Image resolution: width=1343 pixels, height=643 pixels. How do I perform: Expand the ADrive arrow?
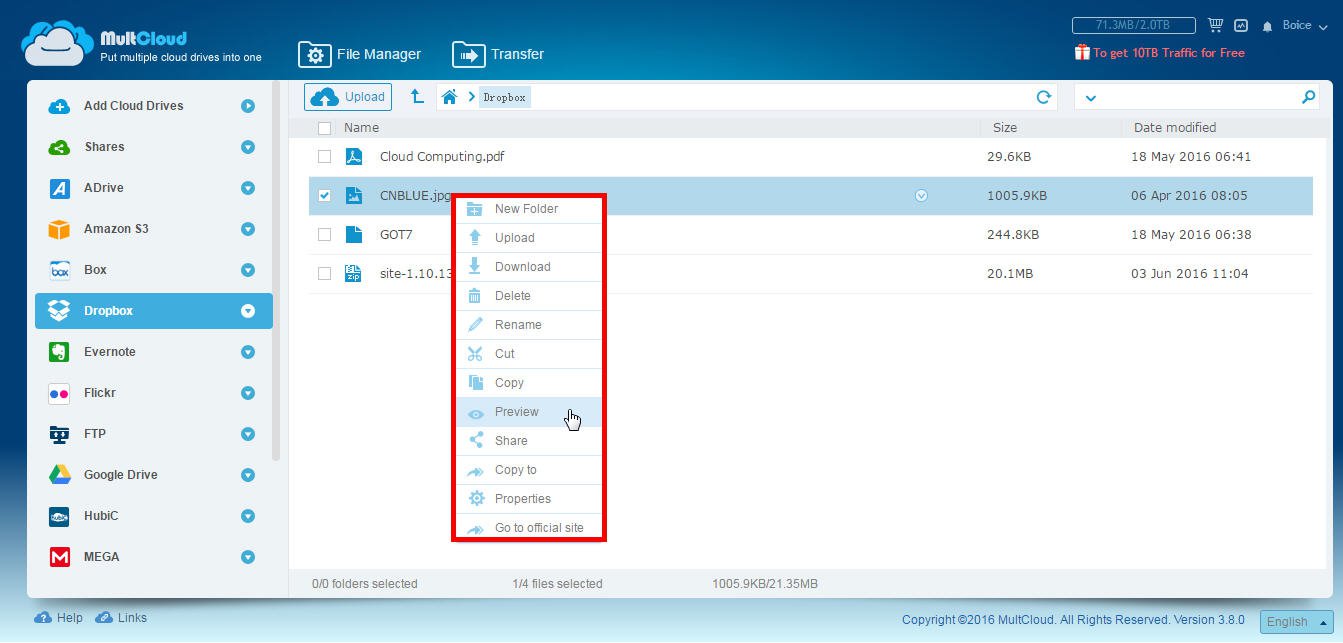[x=248, y=188]
